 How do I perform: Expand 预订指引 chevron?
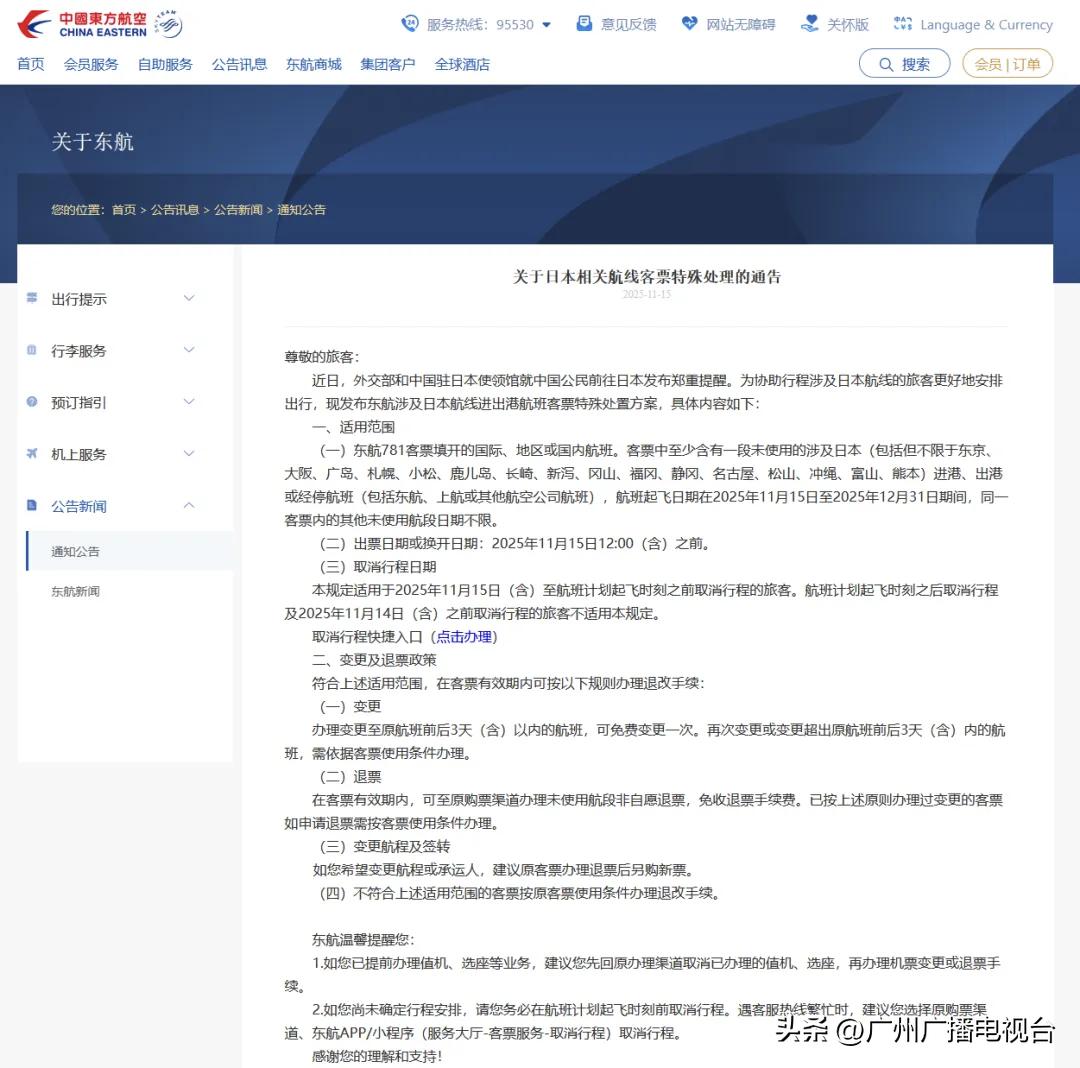(x=189, y=401)
